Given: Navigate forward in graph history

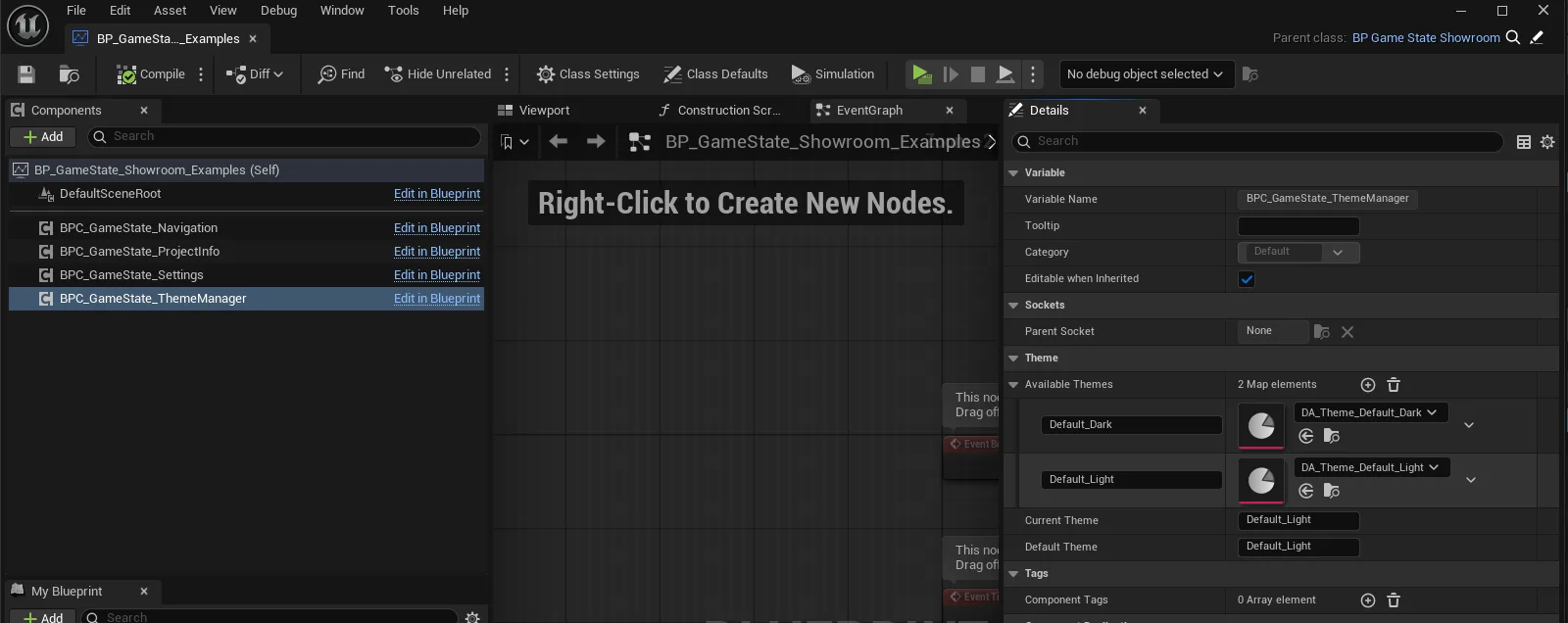Looking at the screenshot, I should (x=596, y=142).
